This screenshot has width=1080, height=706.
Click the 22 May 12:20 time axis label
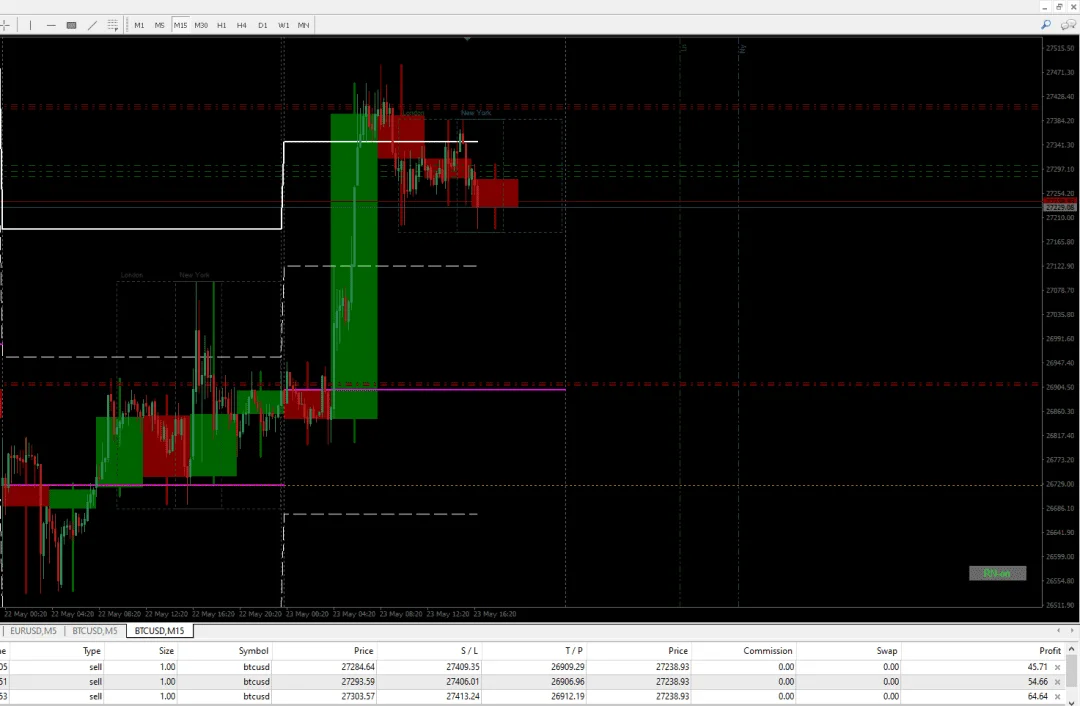click(x=167, y=614)
